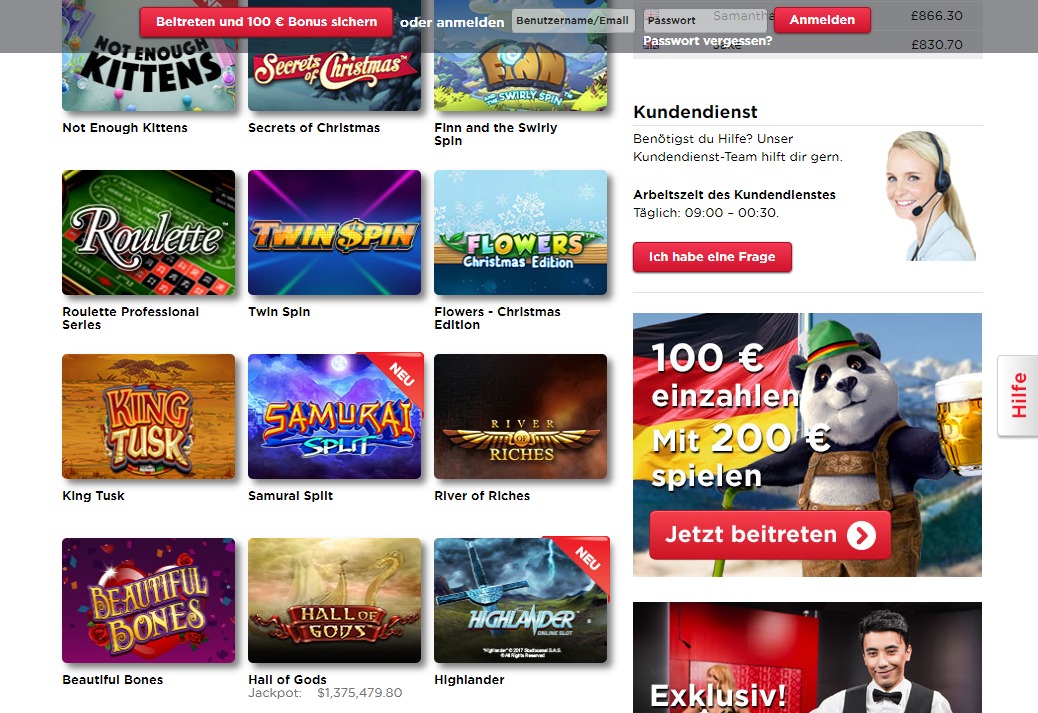Open the Highlander slot thumbnail
The width and height of the screenshot is (1038, 713).
[520, 600]
